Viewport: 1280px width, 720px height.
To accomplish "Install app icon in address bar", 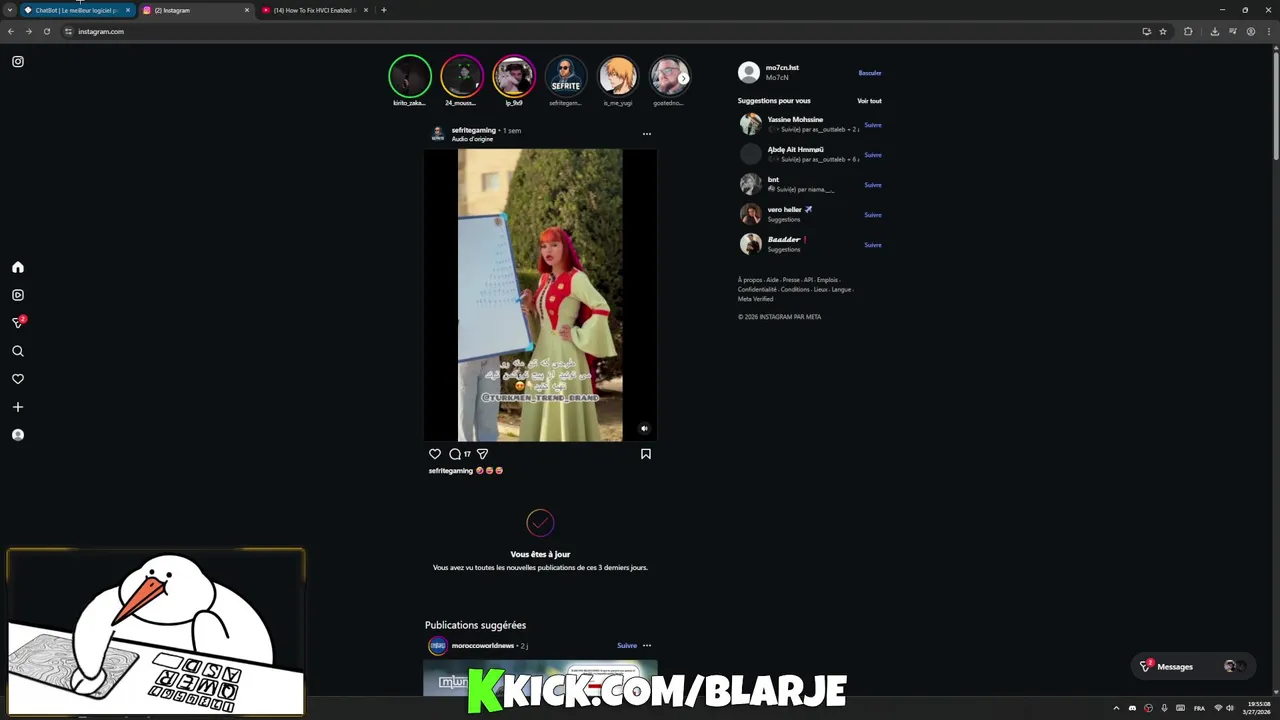I will pyautogui.click(x=1147, y=31).
